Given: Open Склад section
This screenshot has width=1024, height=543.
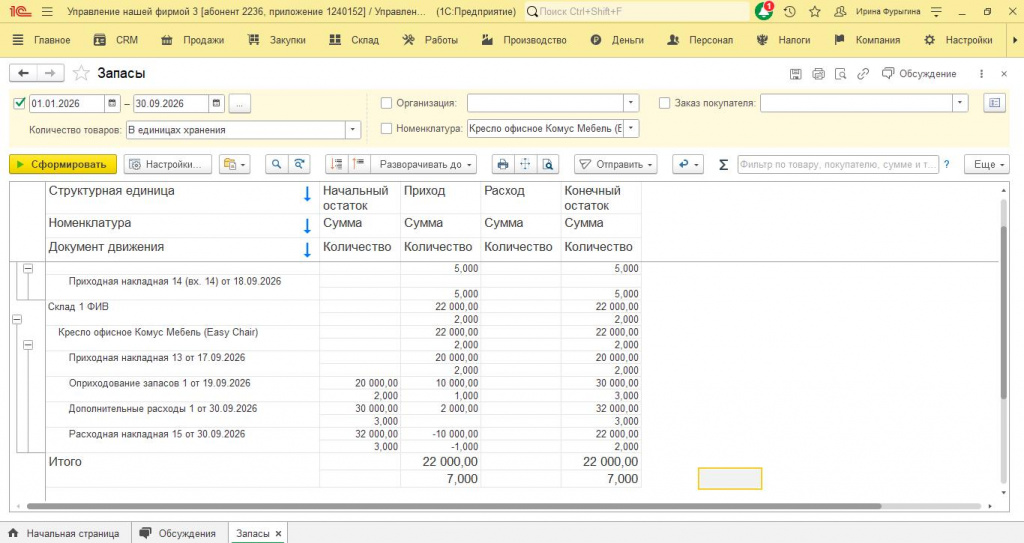Looking at the screenshot, I should tap(354, 40).
